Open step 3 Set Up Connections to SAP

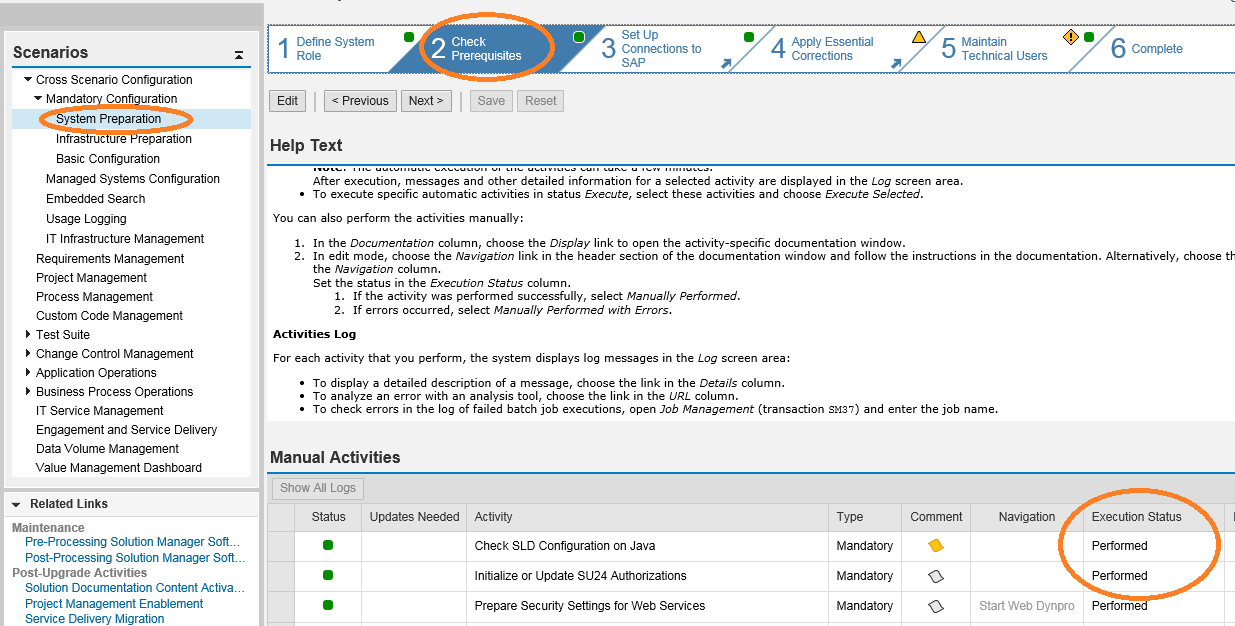(652, 49)
